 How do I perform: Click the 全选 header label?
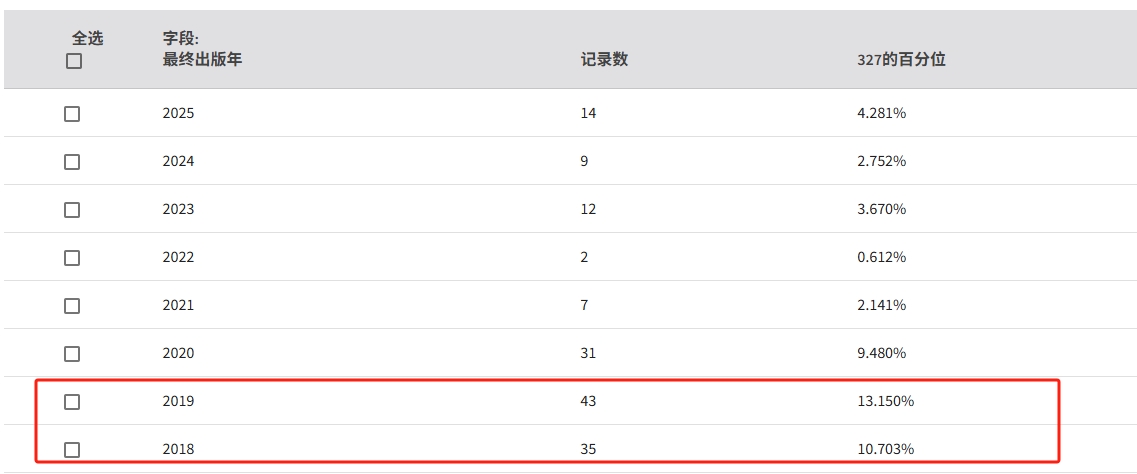(87, 38)
